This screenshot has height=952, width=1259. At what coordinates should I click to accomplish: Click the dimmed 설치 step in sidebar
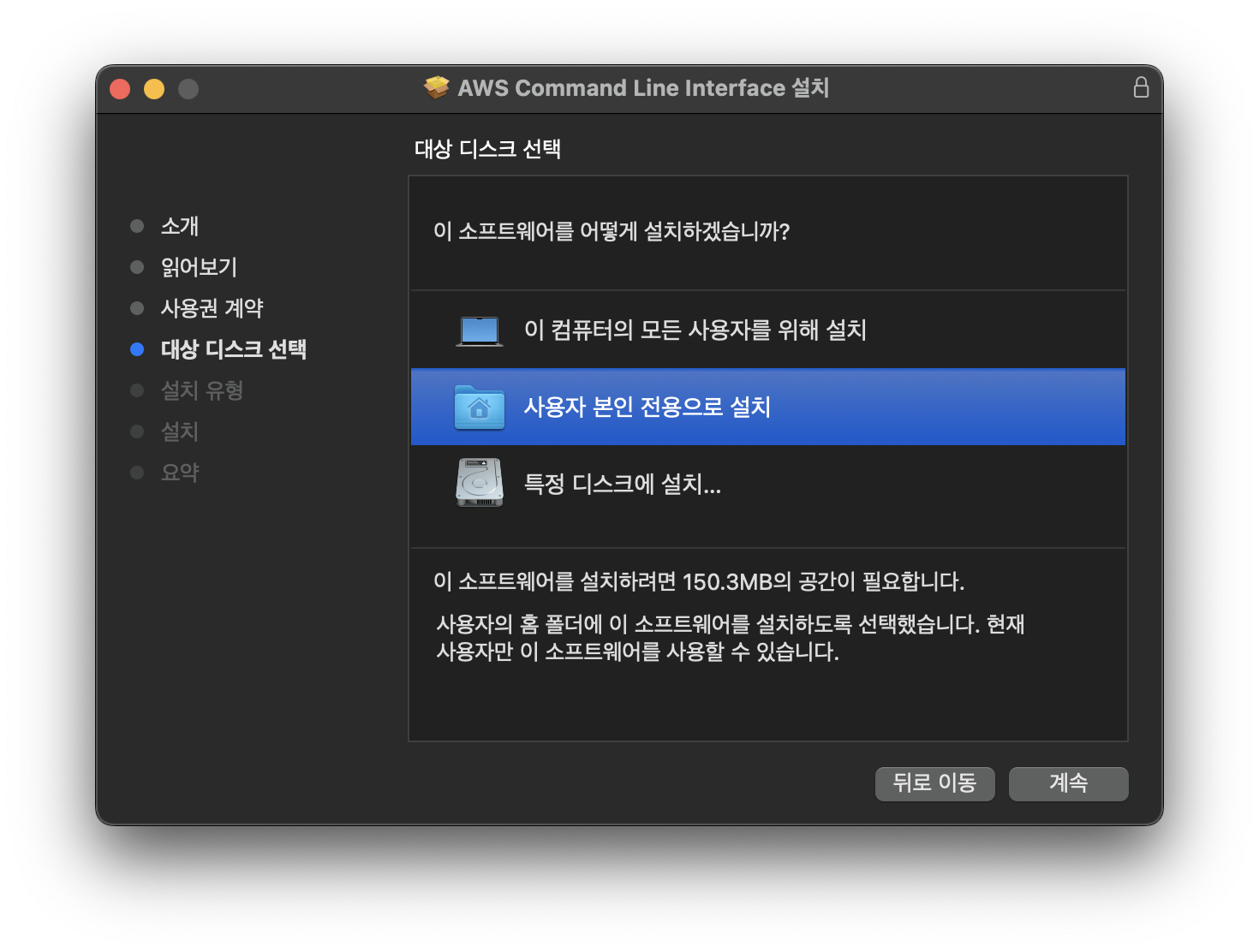(180, 431)
